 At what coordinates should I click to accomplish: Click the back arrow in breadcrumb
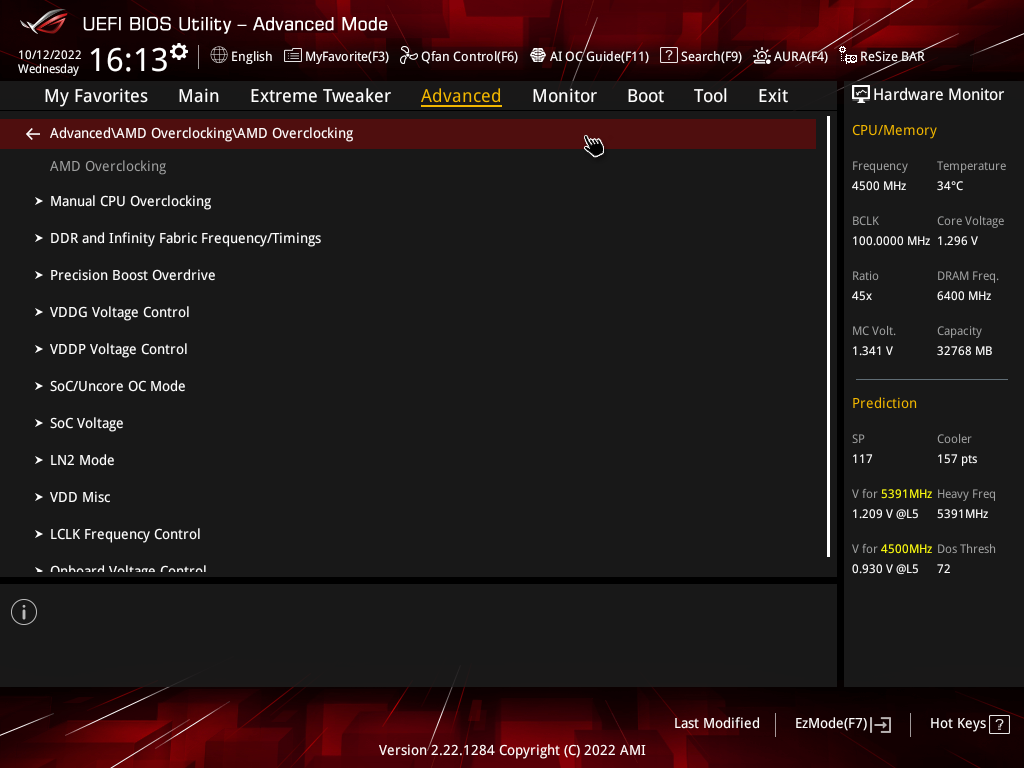[x=33, y=134]
